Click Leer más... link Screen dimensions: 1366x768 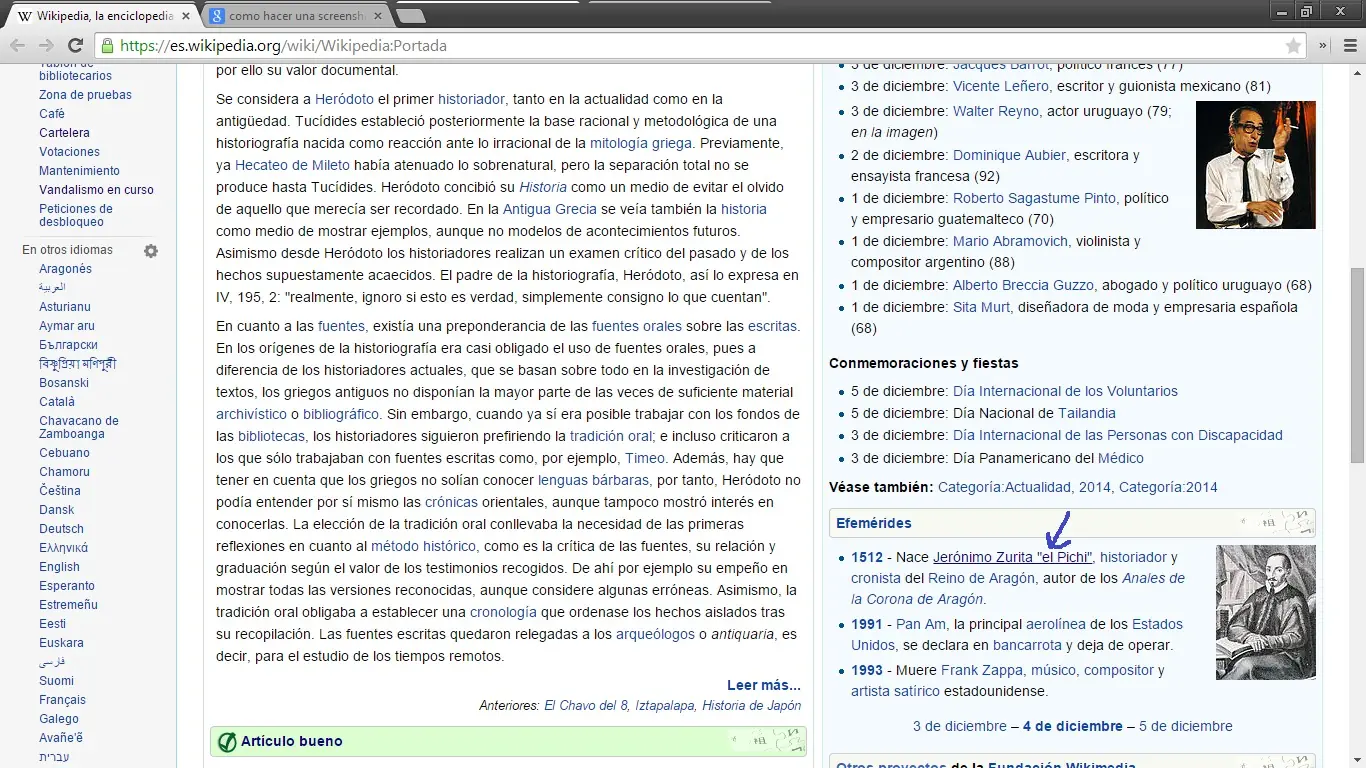[x=764, y=685]
